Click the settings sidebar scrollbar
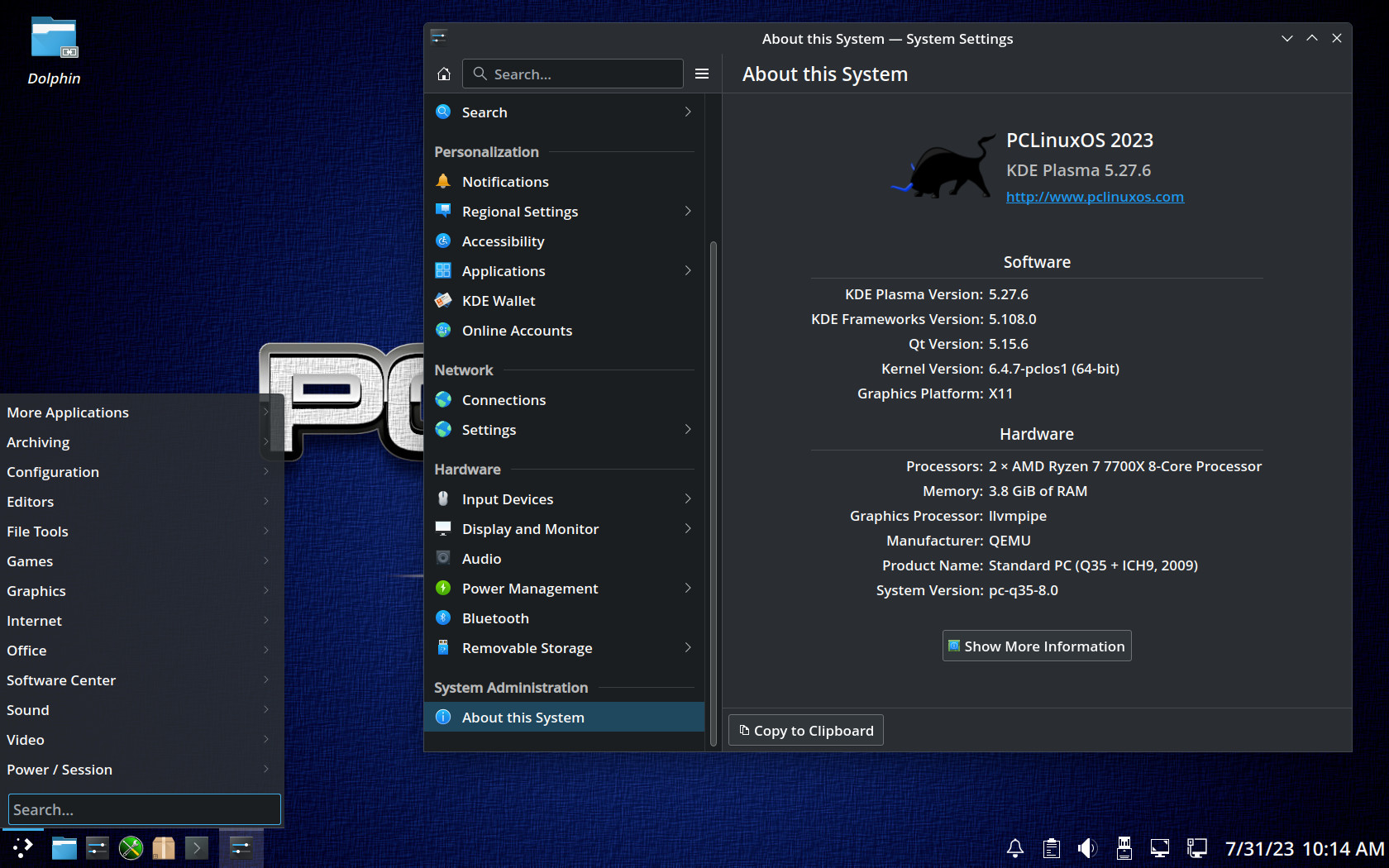This screenshot has width=1389, height=868. (x=714, y=494)
